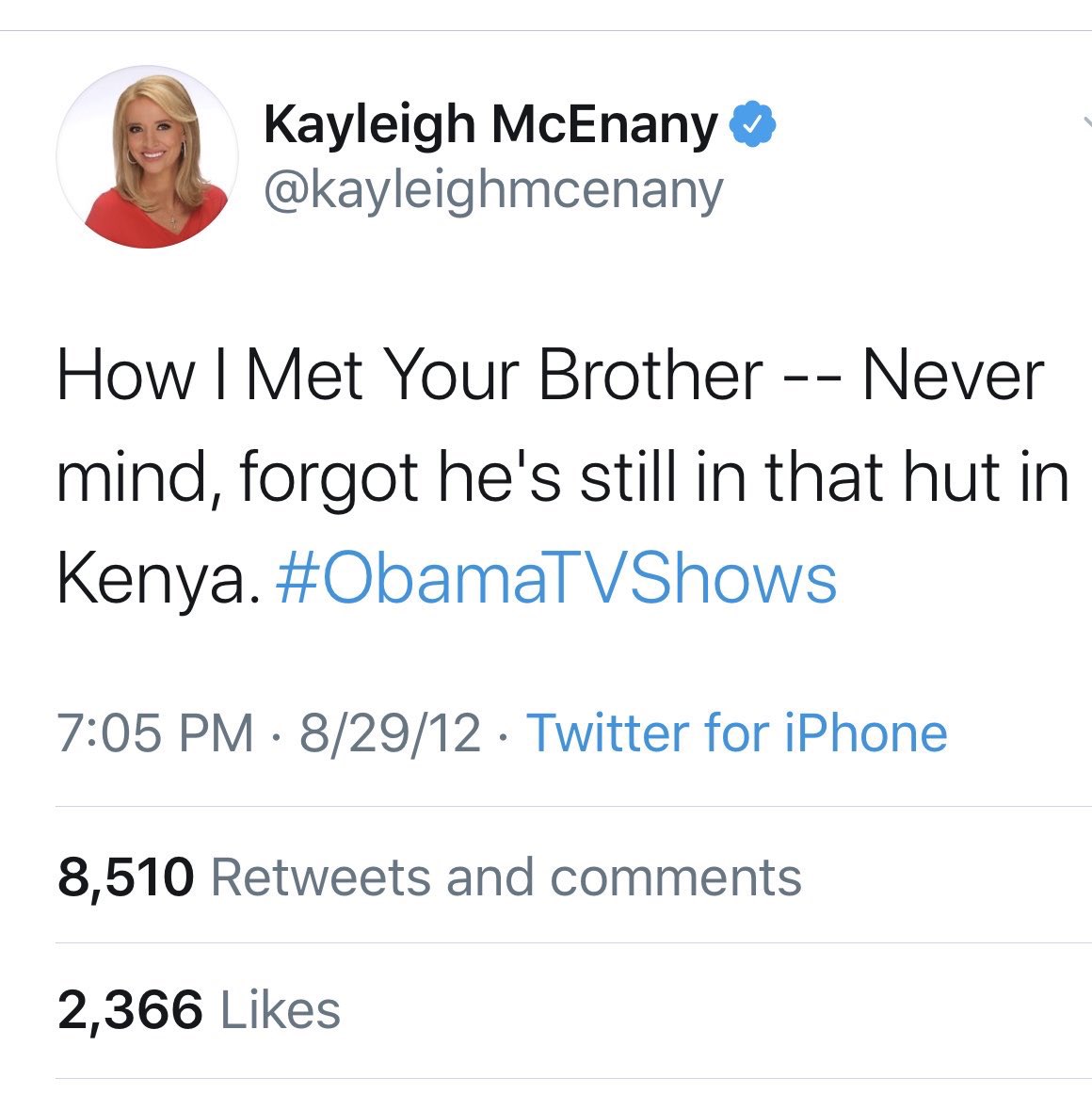Image resolution: width=1092 pixels, height=1094 pixels.
Task: Click the 2,366 likes count
Action: 131,1009
